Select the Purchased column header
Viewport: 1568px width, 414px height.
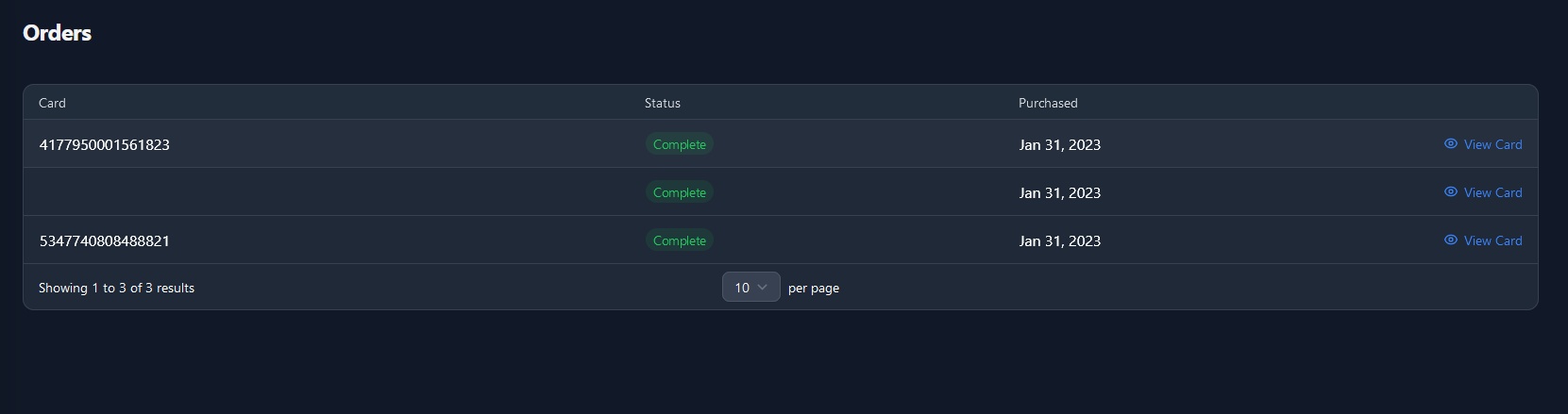[x=1048, y=103]
